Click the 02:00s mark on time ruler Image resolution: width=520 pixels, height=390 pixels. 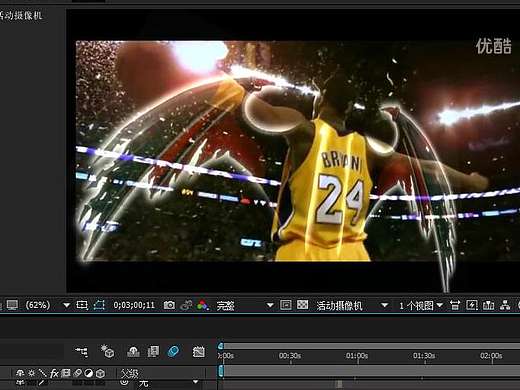point(491,356)
